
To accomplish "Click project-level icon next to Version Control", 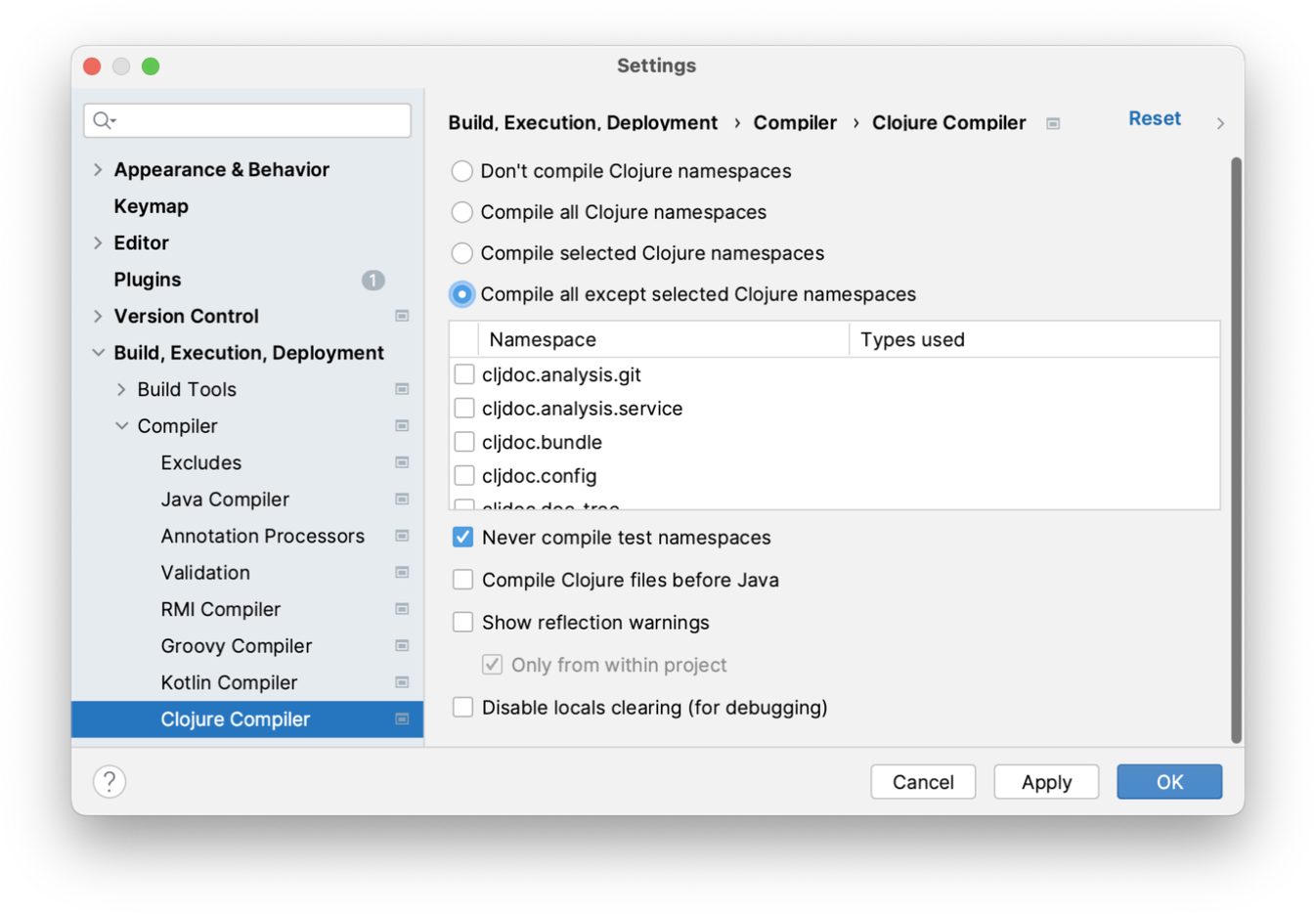I will click(402, 316).
